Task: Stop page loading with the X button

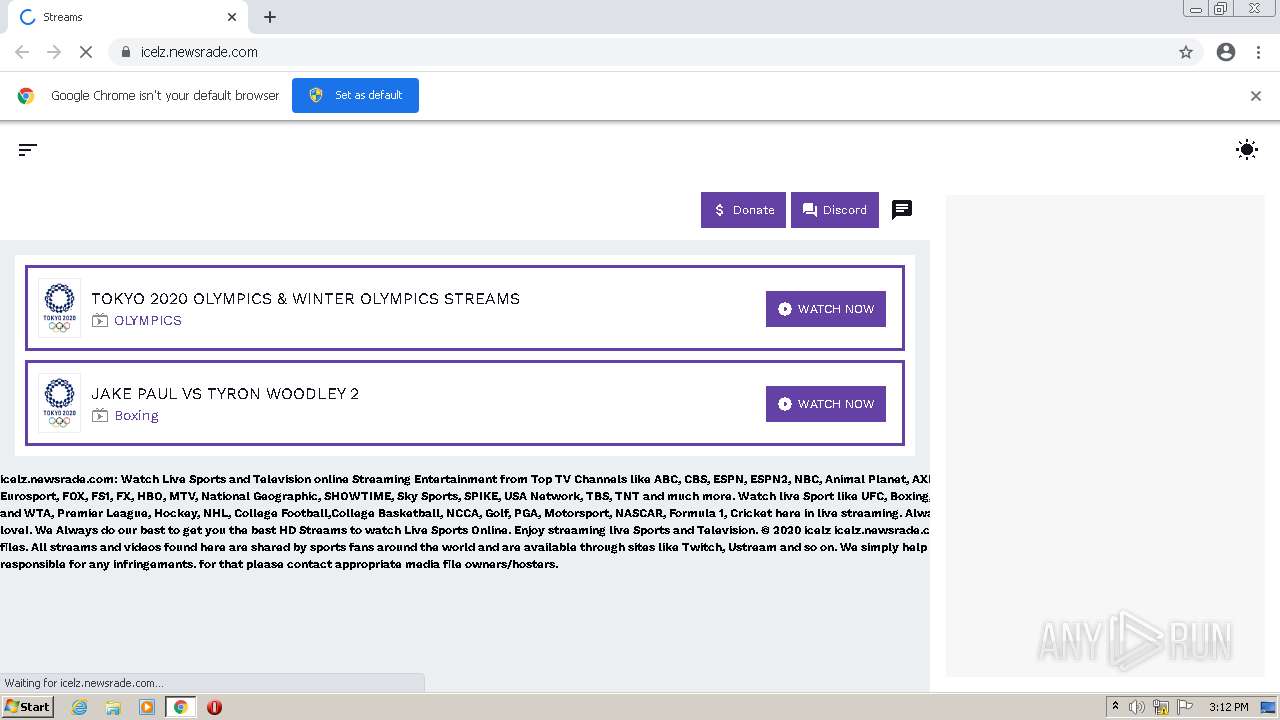Action: [x=86, y=52]
